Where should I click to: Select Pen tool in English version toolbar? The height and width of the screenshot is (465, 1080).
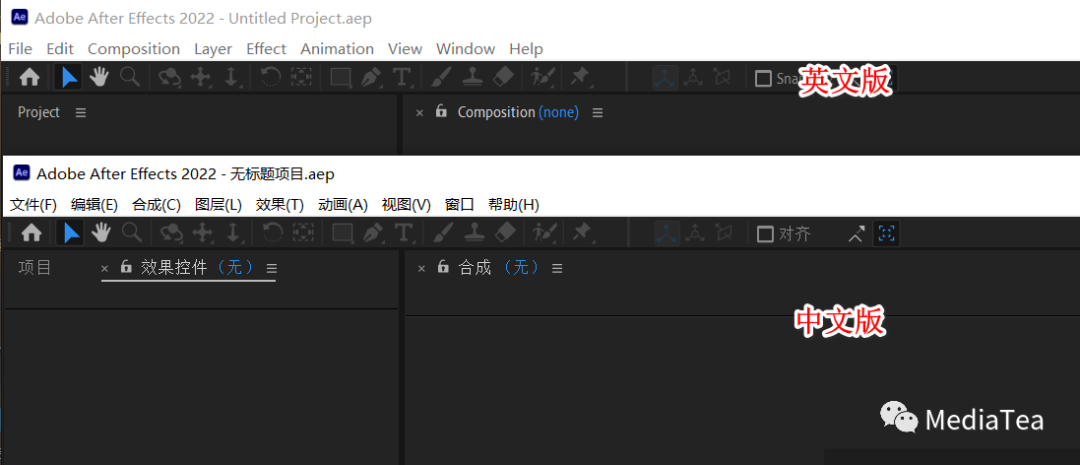(372, 78)
